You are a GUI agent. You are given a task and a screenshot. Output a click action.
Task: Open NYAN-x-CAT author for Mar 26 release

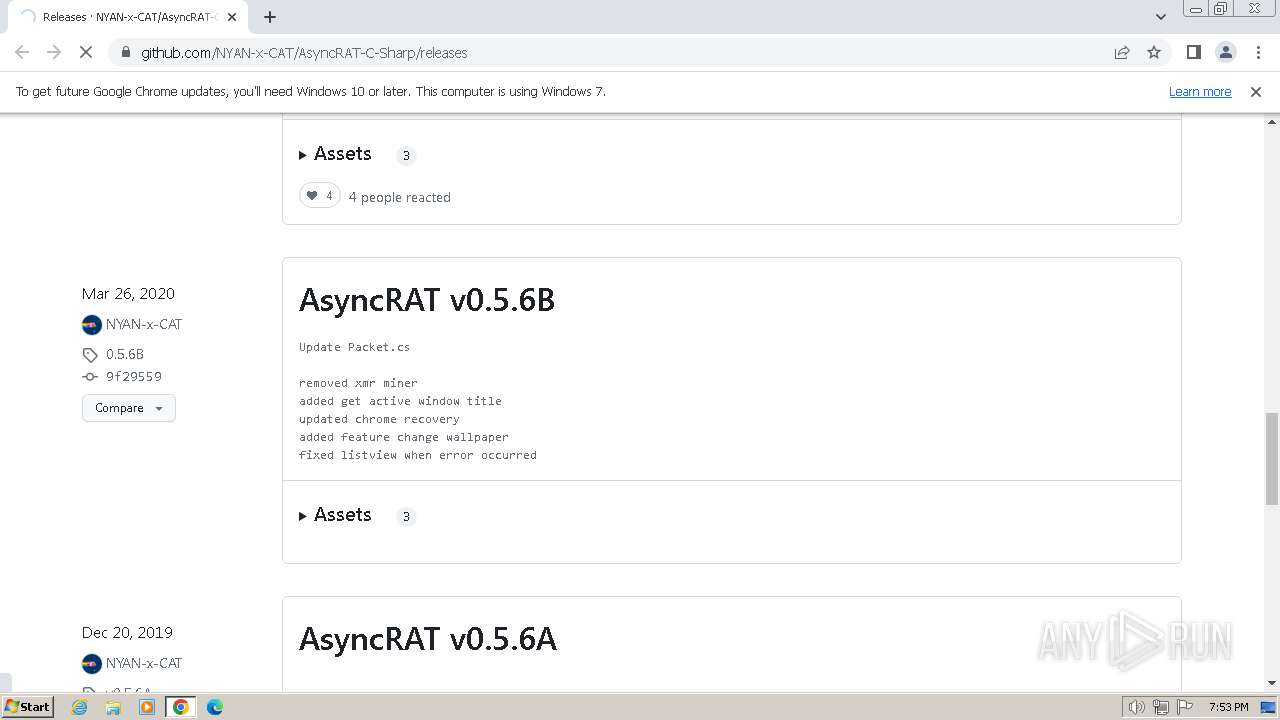[144, 324]
